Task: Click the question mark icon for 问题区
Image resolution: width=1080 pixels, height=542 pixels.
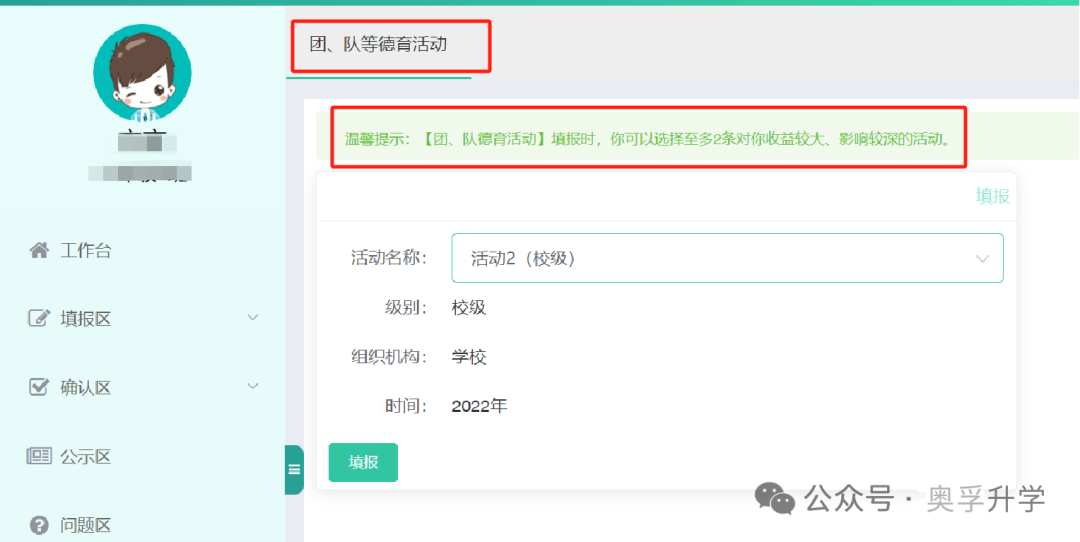Action: (39, 524)
